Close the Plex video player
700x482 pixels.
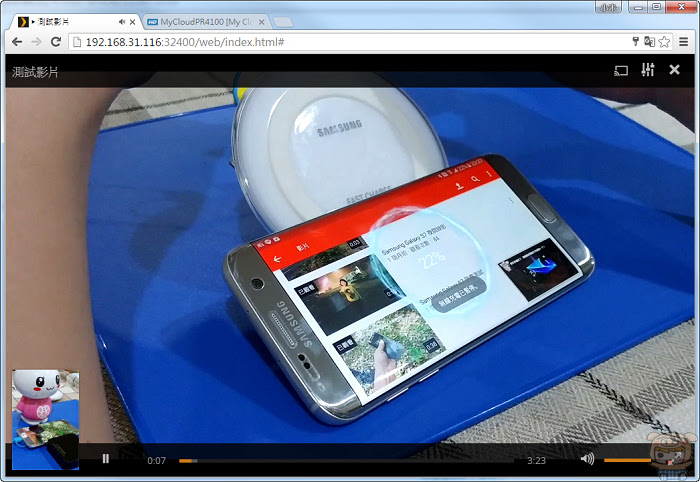pyautogui.click(x=675, y=70)
